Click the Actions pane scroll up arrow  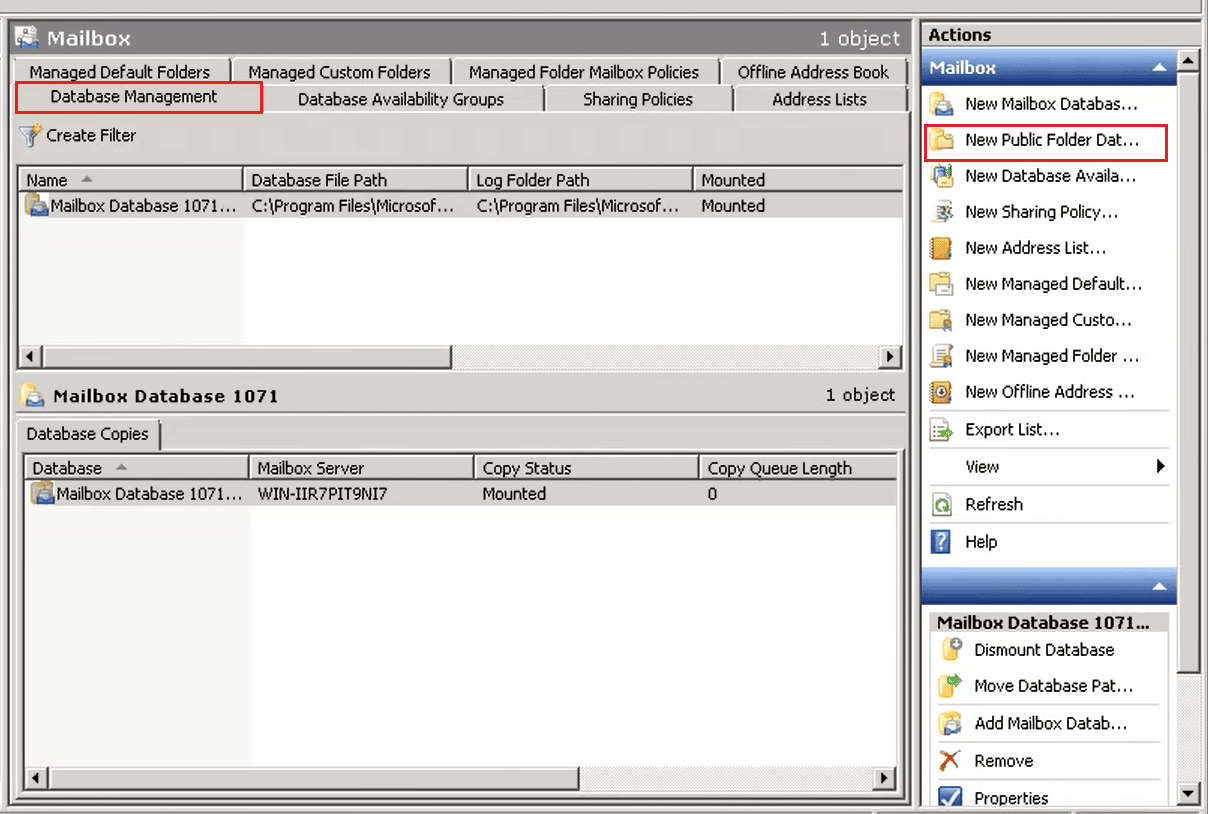click(x=1188, y=61)
